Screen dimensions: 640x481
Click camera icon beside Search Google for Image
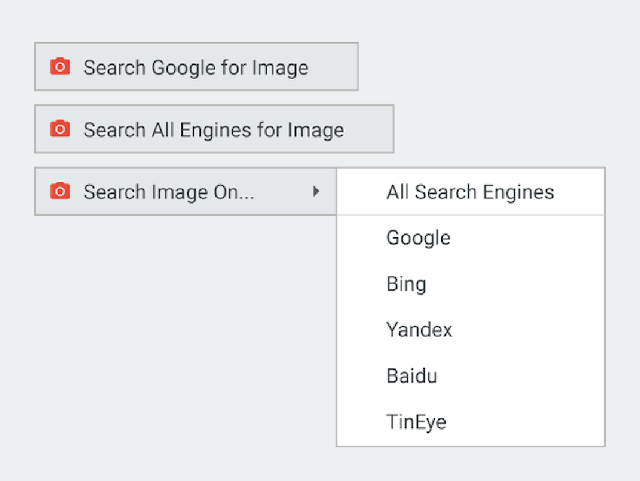pos(60,66)
